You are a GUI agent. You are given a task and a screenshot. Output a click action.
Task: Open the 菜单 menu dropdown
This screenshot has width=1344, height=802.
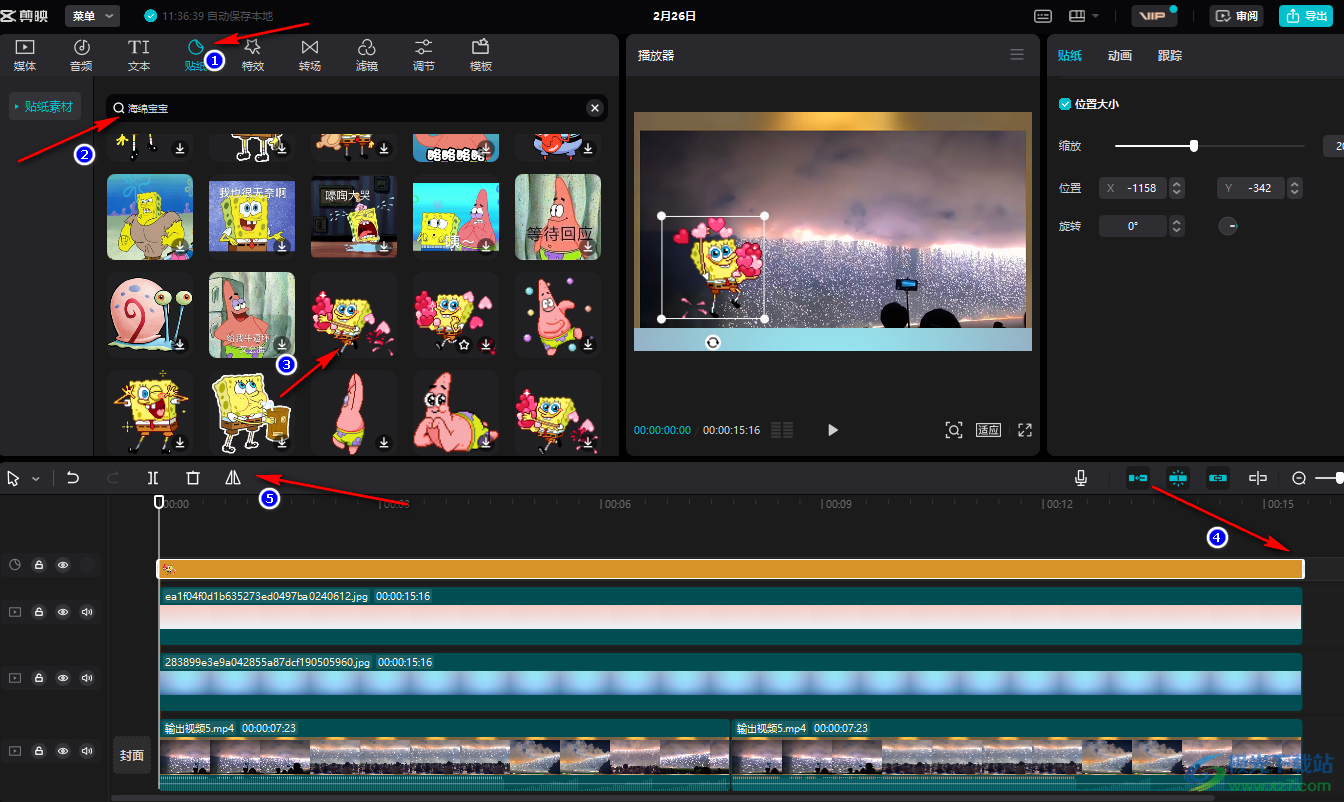click(92, 16)
